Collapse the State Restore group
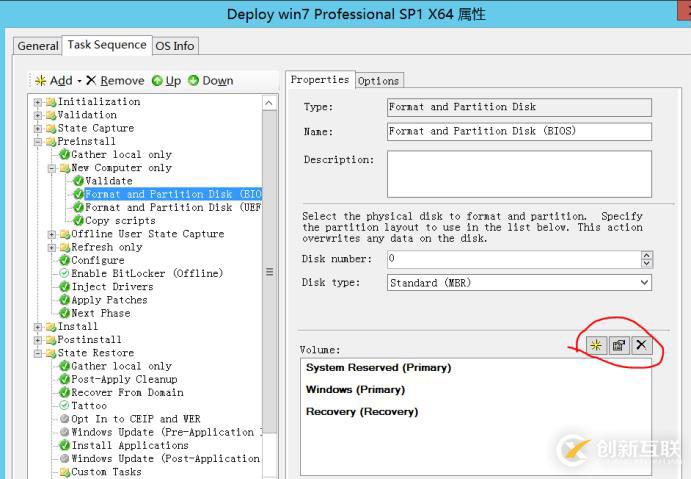The image size is (691, 479). [x=38, y=353]
